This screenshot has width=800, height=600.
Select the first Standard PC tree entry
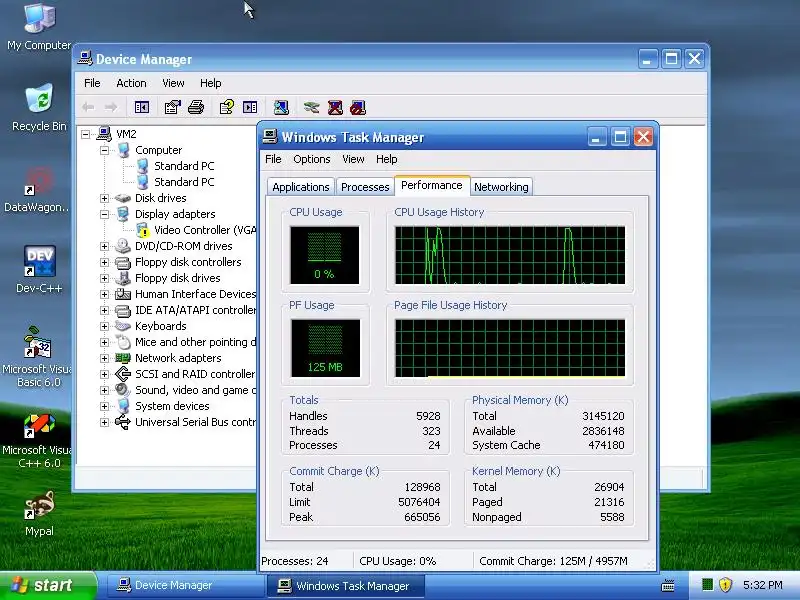click(x=184, y=166)
